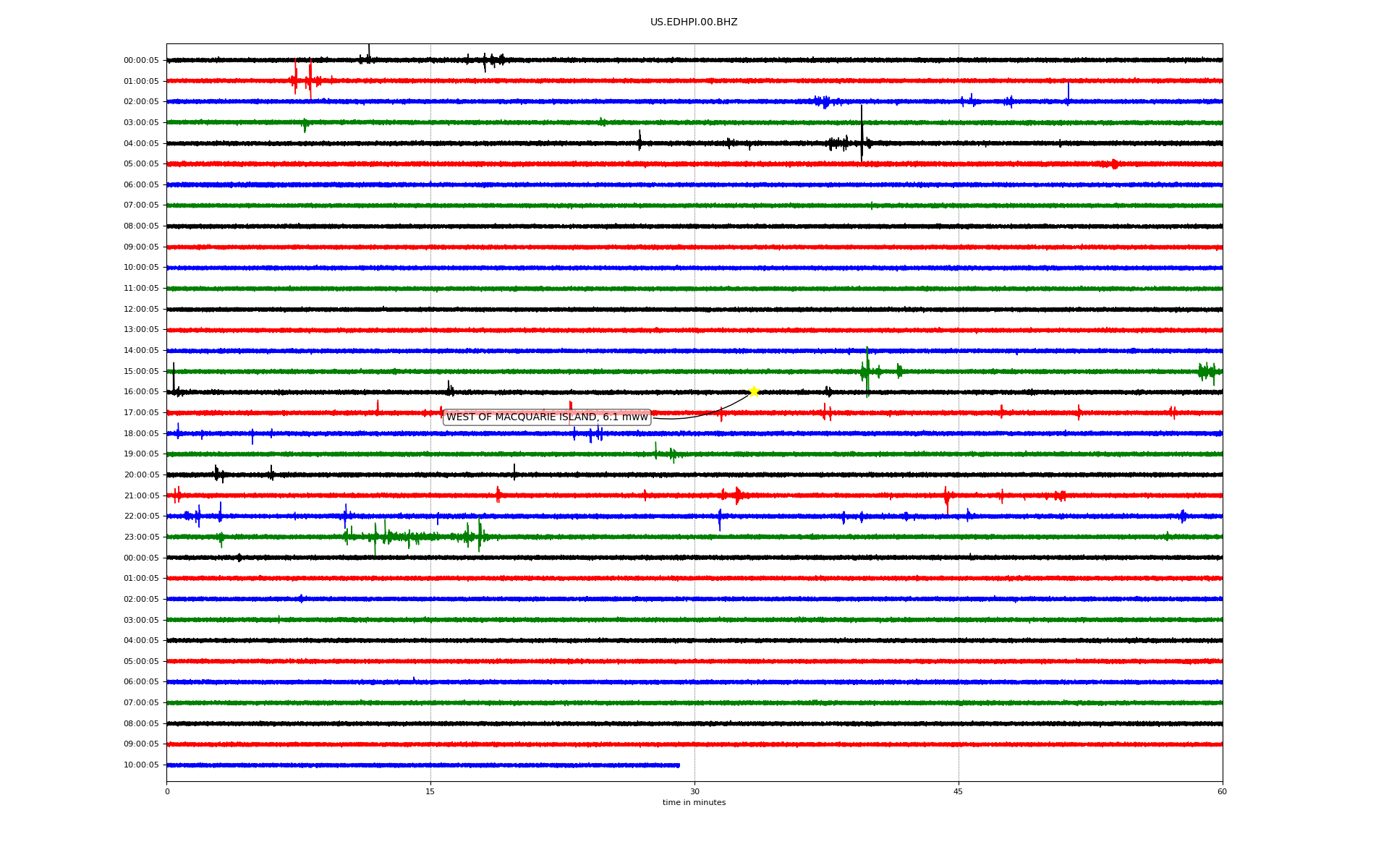The image size is (1389, 868).
Task: Click the 19:00:05 time label
Action: [141, 454]
